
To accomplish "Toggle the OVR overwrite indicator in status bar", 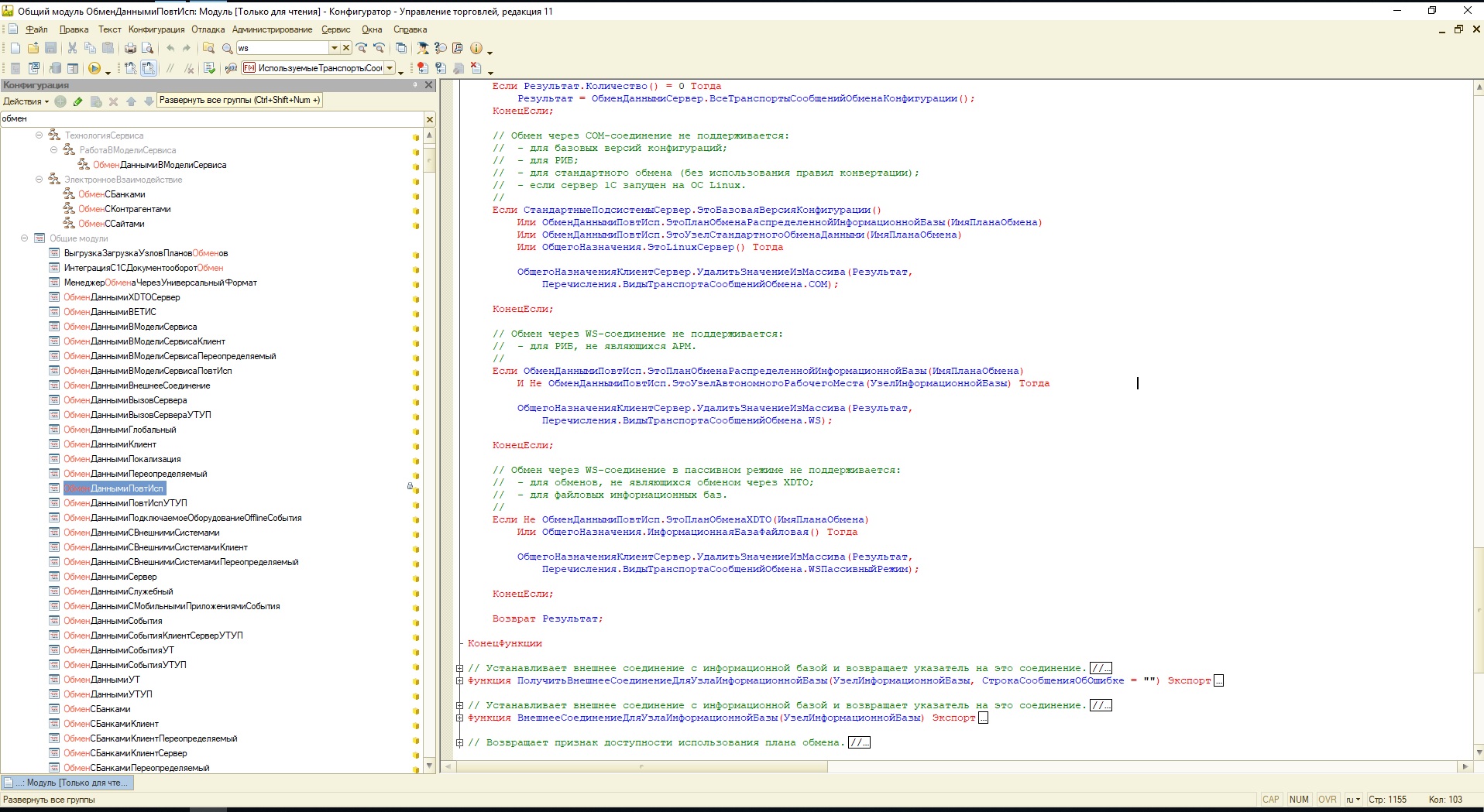I will tap(1327, 800).
